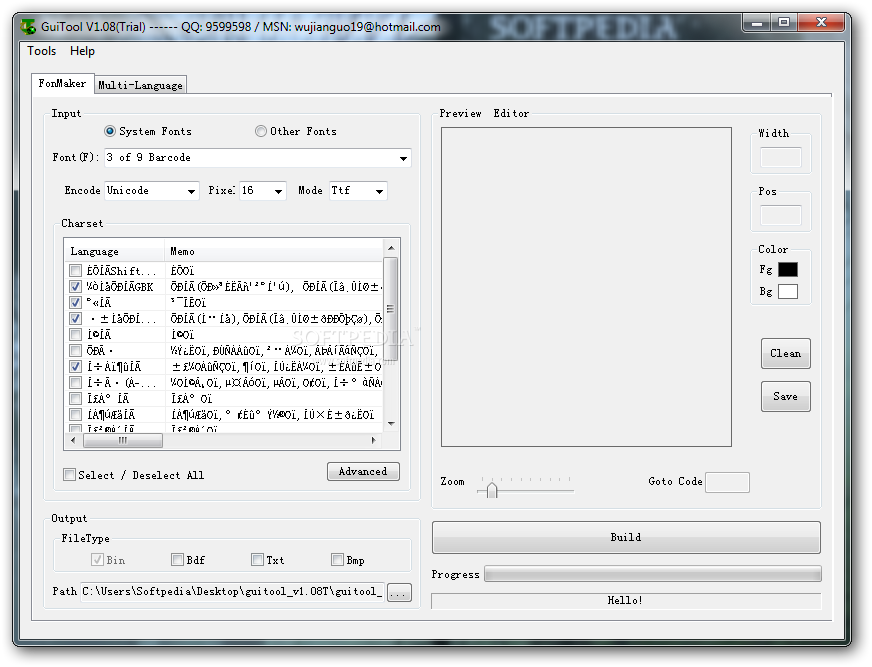Toggle the tenth charset row checkbox
This screenshot has width=872, height=667.
tap(75, 415)
